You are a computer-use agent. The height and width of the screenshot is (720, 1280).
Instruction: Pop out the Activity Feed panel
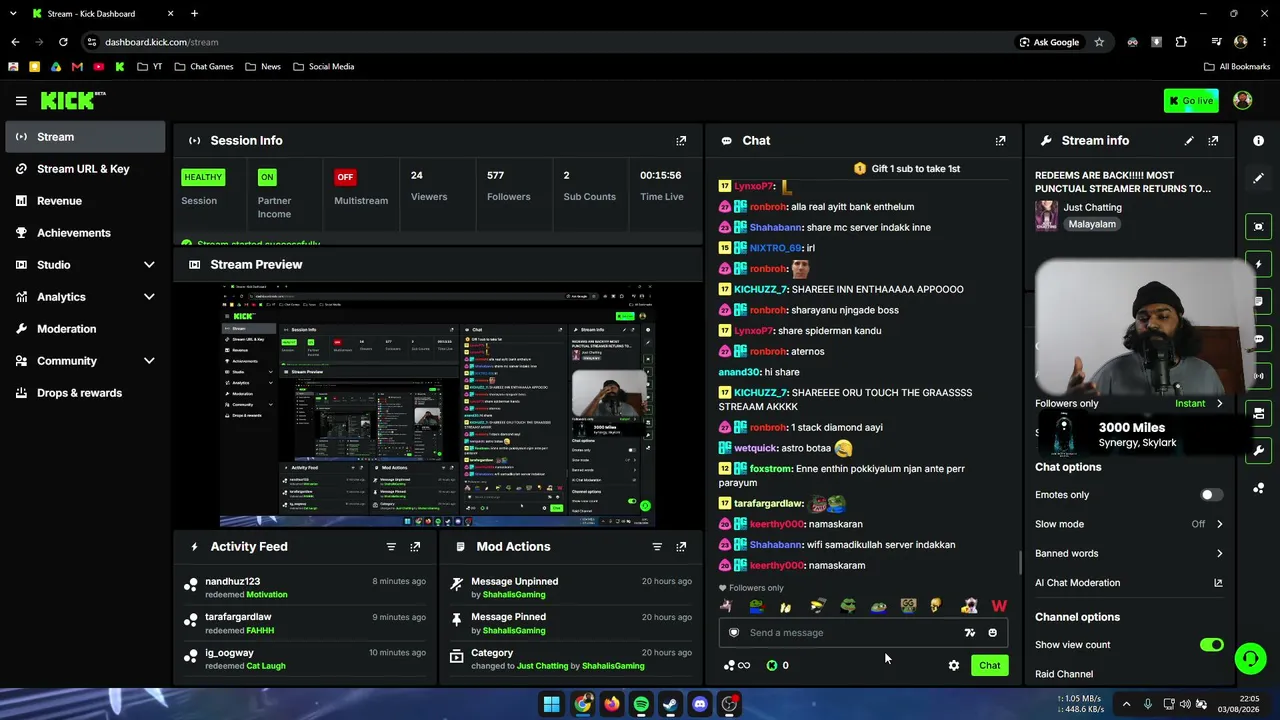(415, 547)
